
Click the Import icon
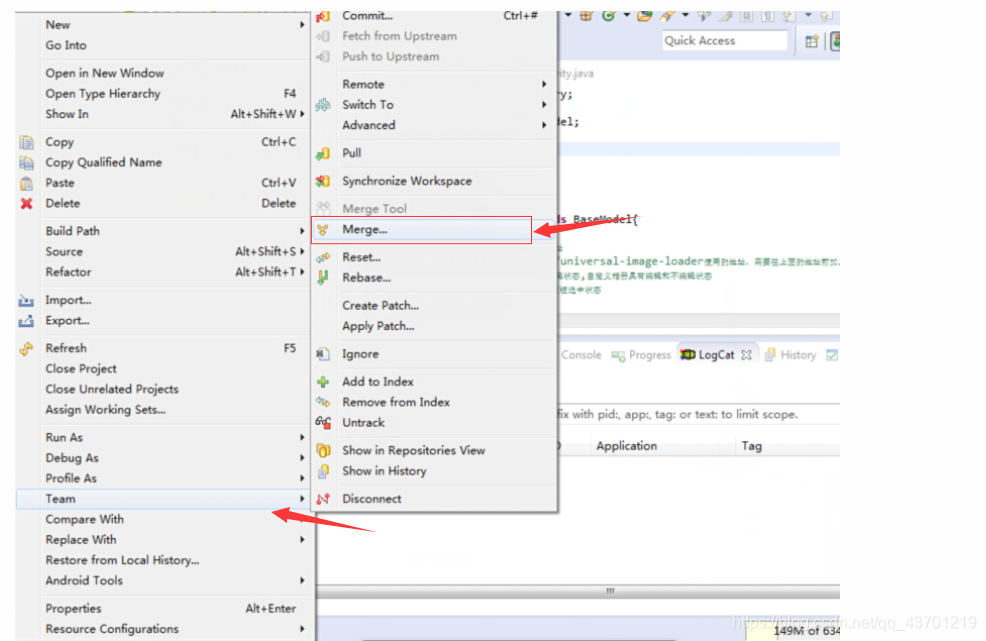point(26,301)
